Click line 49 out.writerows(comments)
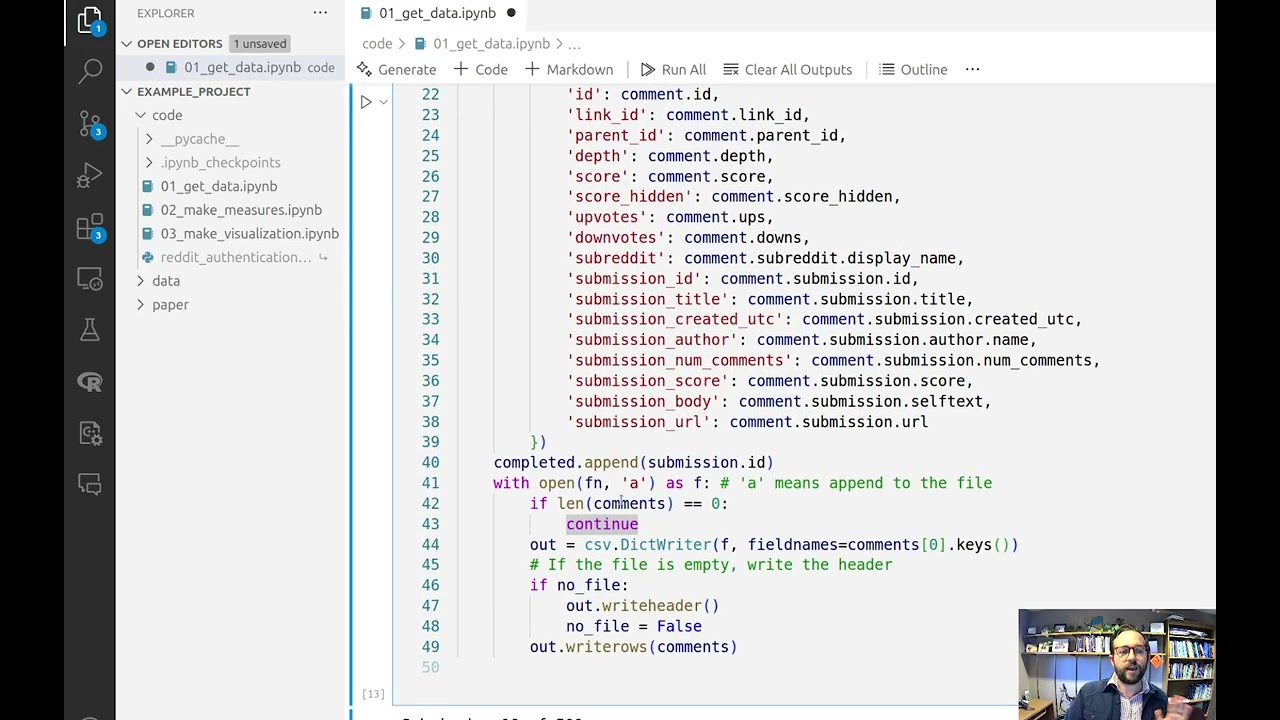This screenshot has height=720, width=1280. (x=633, y=647)
